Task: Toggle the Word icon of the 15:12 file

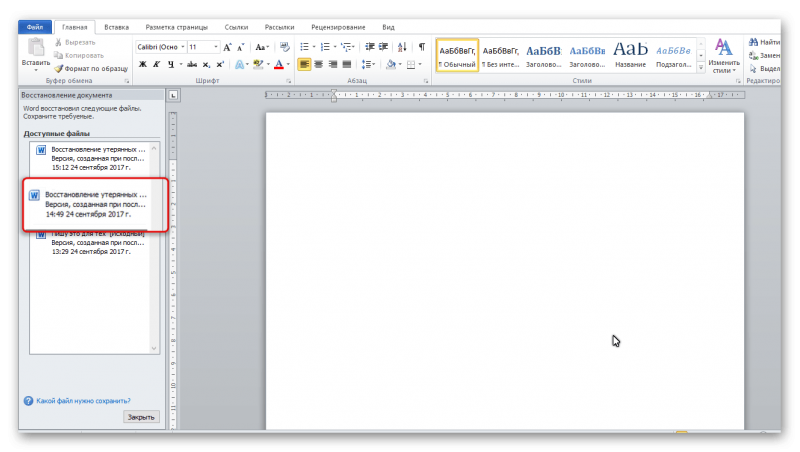Action: click(41, 150)
